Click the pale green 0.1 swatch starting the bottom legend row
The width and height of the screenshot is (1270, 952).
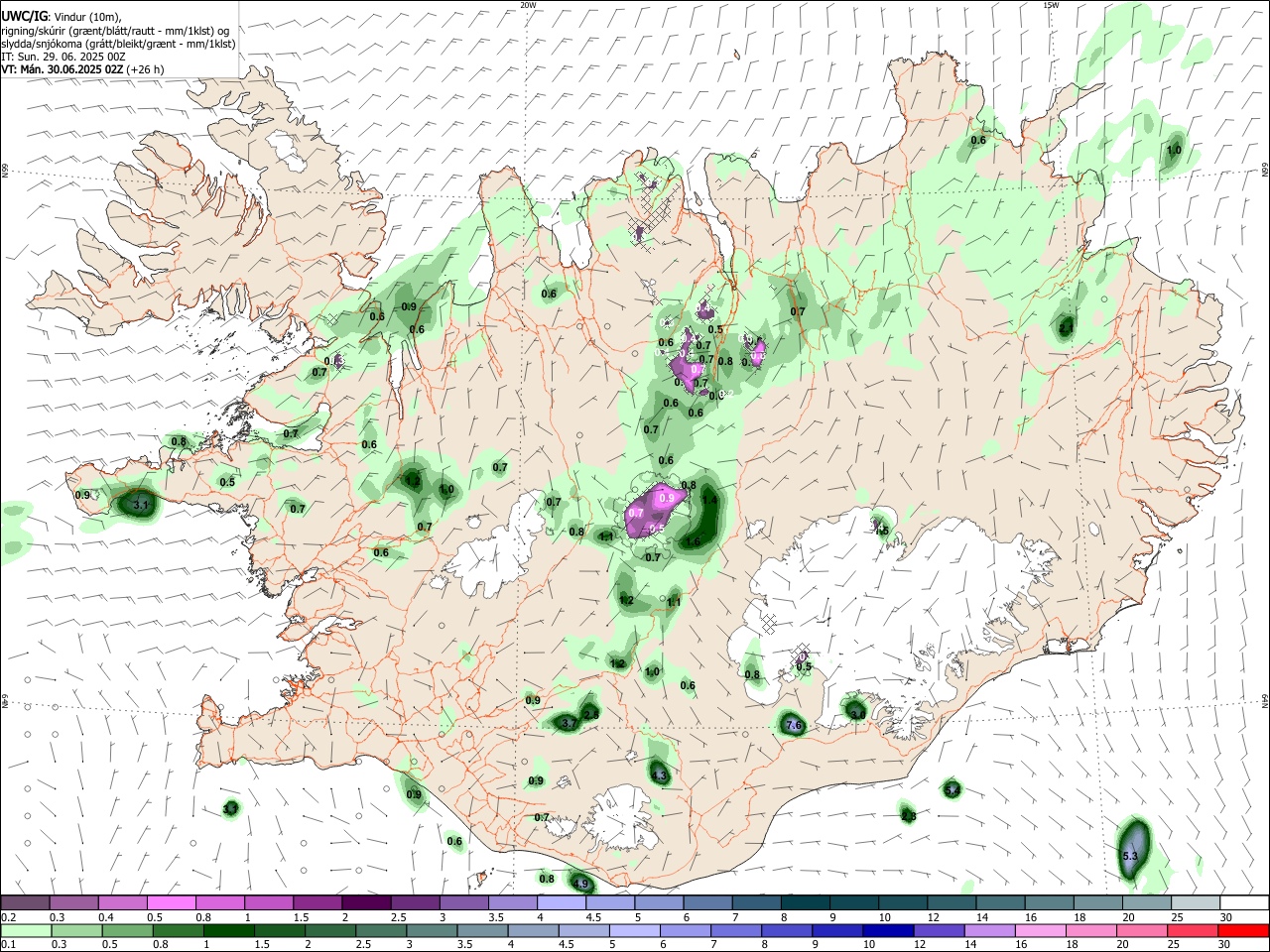point(26,930)
